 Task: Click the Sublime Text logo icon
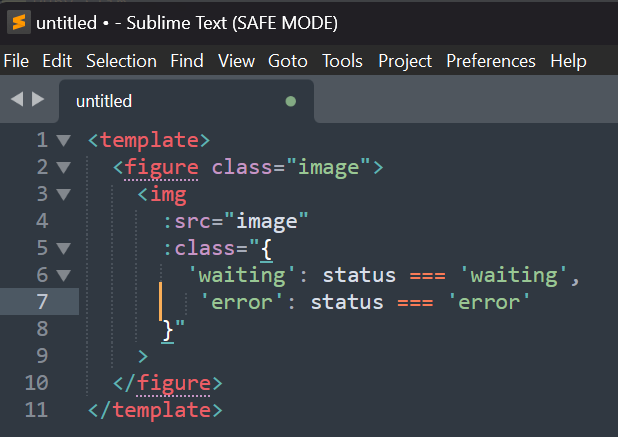[19, 22]
